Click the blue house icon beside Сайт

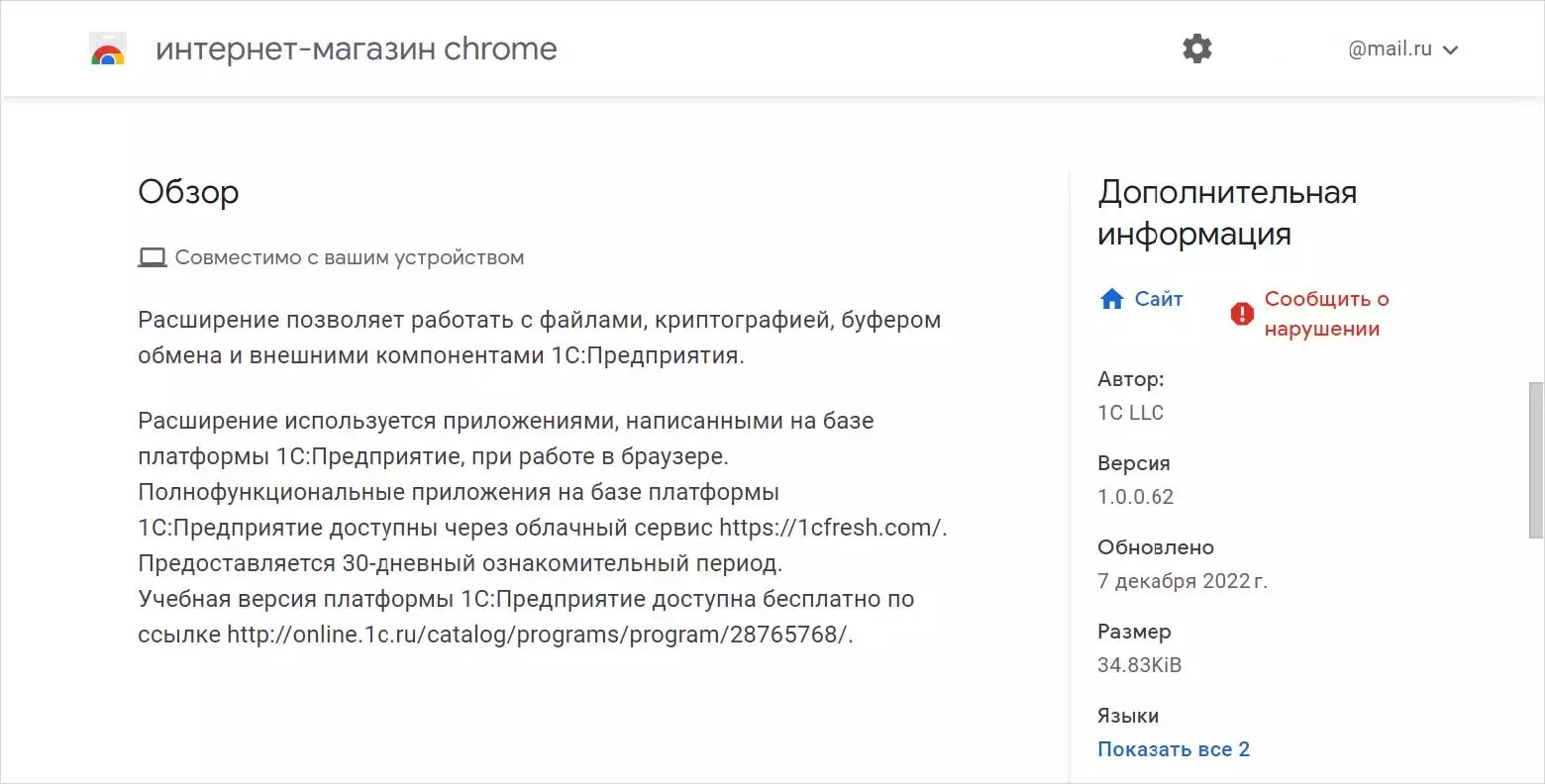pyautogui.click(x=1112, y=299)
